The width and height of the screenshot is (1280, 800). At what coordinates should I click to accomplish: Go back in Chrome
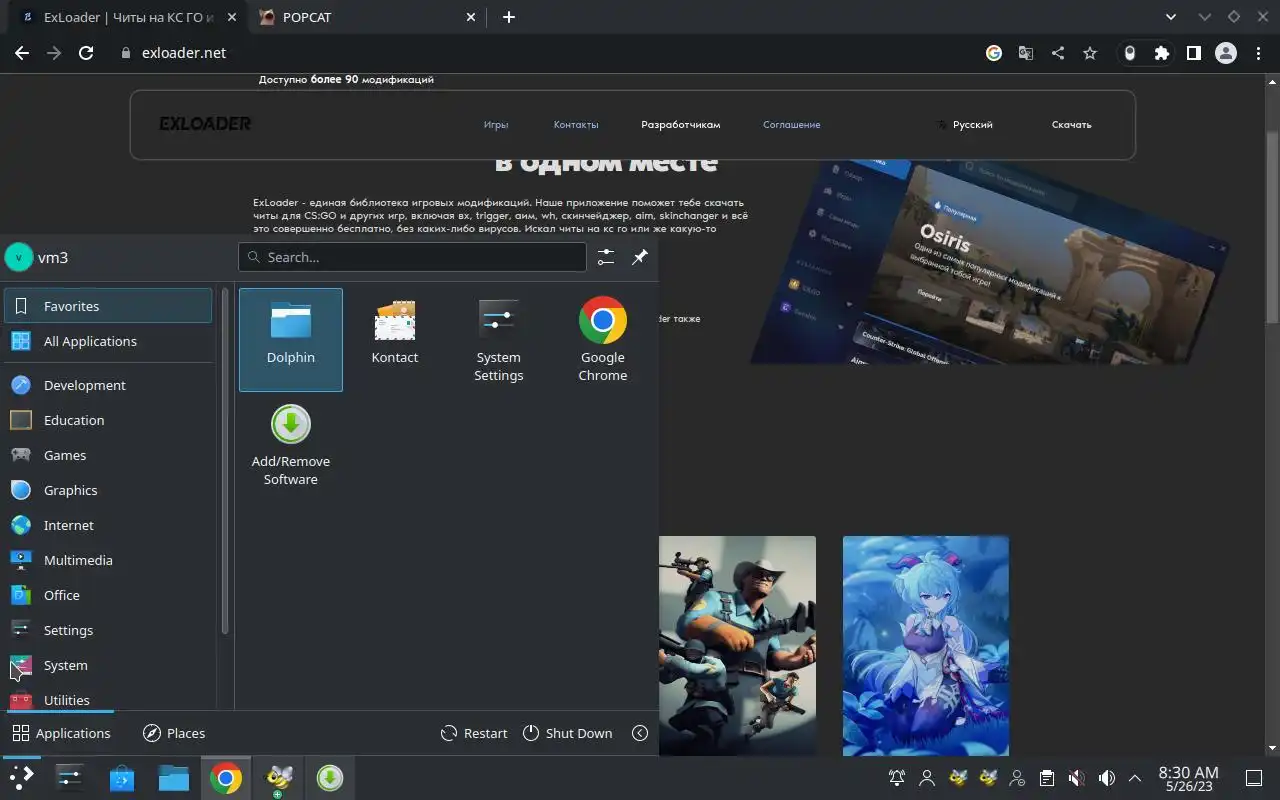(22, 53)
